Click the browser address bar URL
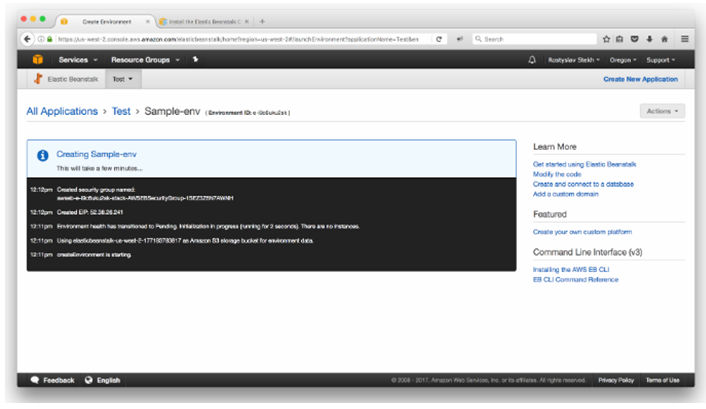 (x=239, y=39)
